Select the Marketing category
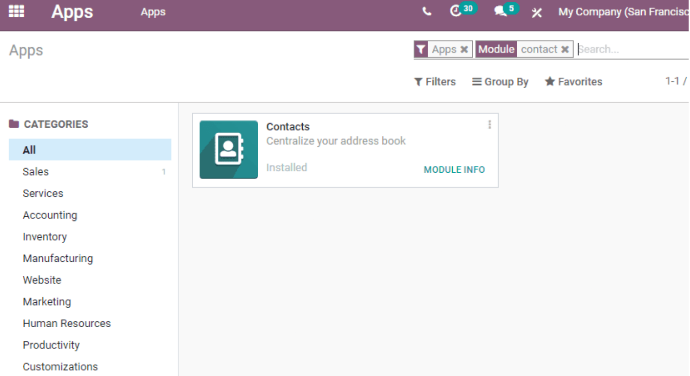This screenshot has width=690, height=376. coord(90,302)
